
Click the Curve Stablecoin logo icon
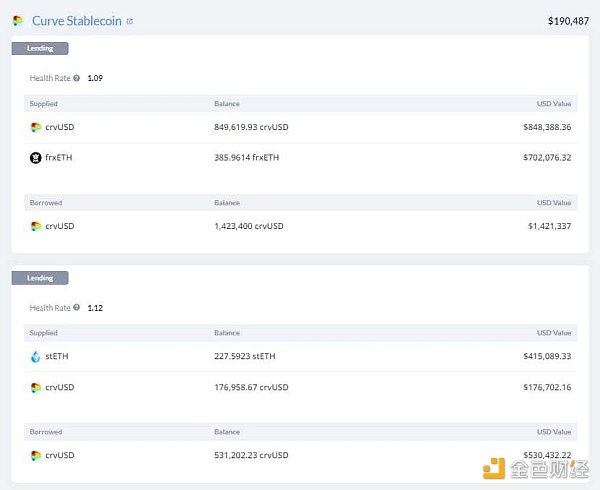tap(18, 20)
